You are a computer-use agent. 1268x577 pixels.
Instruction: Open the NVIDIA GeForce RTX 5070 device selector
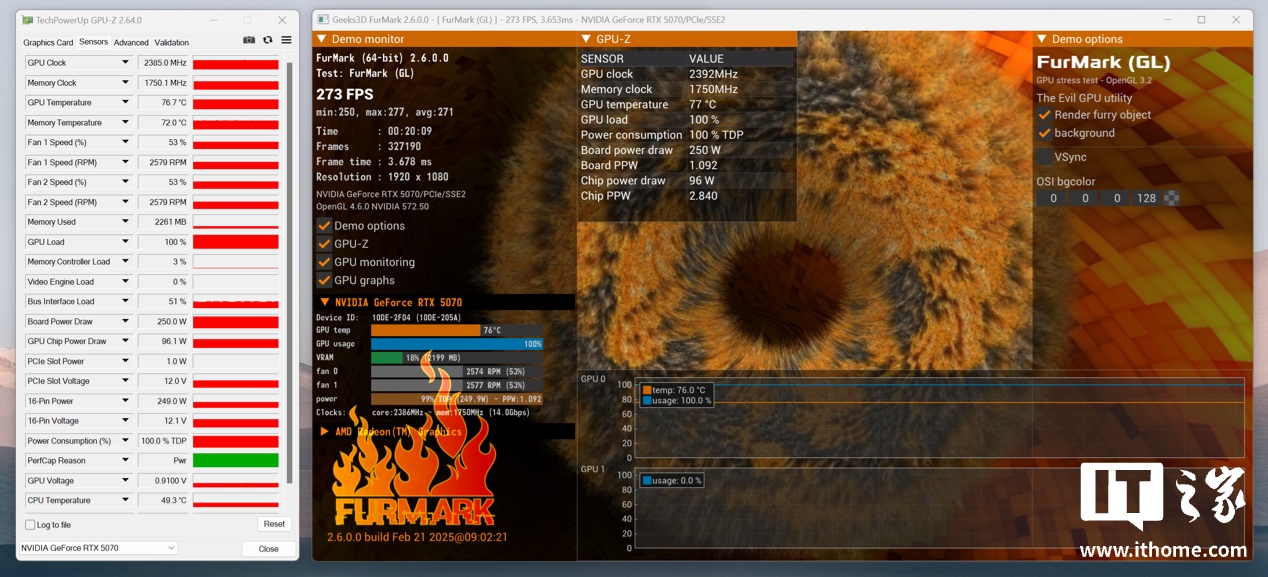(98, 548)
